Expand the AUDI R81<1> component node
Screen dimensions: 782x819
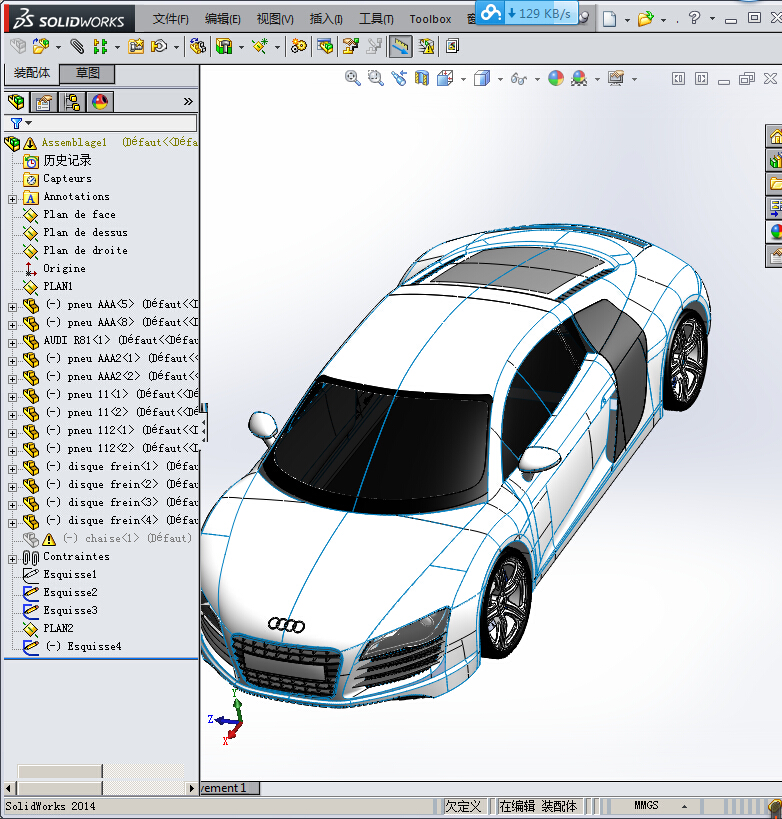[12, 341]
